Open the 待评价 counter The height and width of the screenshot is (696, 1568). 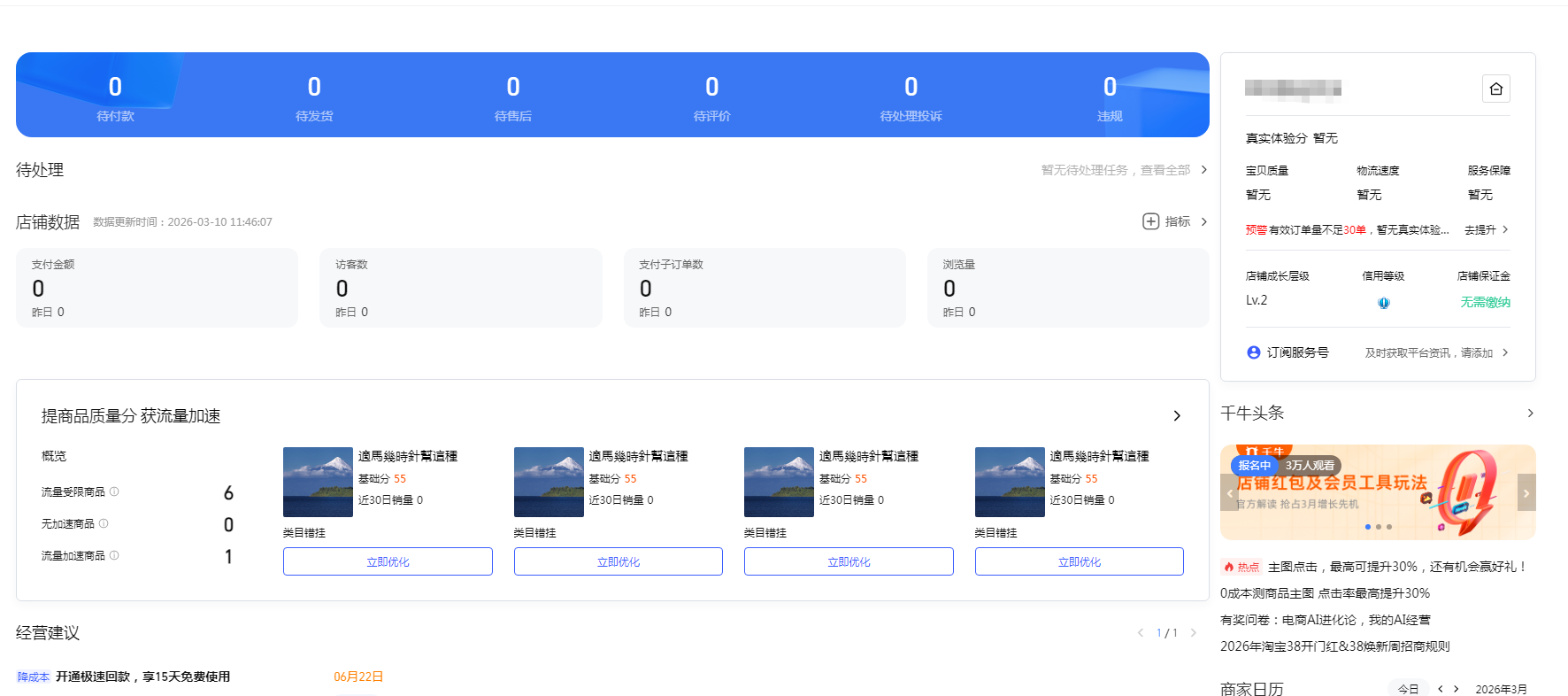coord(712,97)
